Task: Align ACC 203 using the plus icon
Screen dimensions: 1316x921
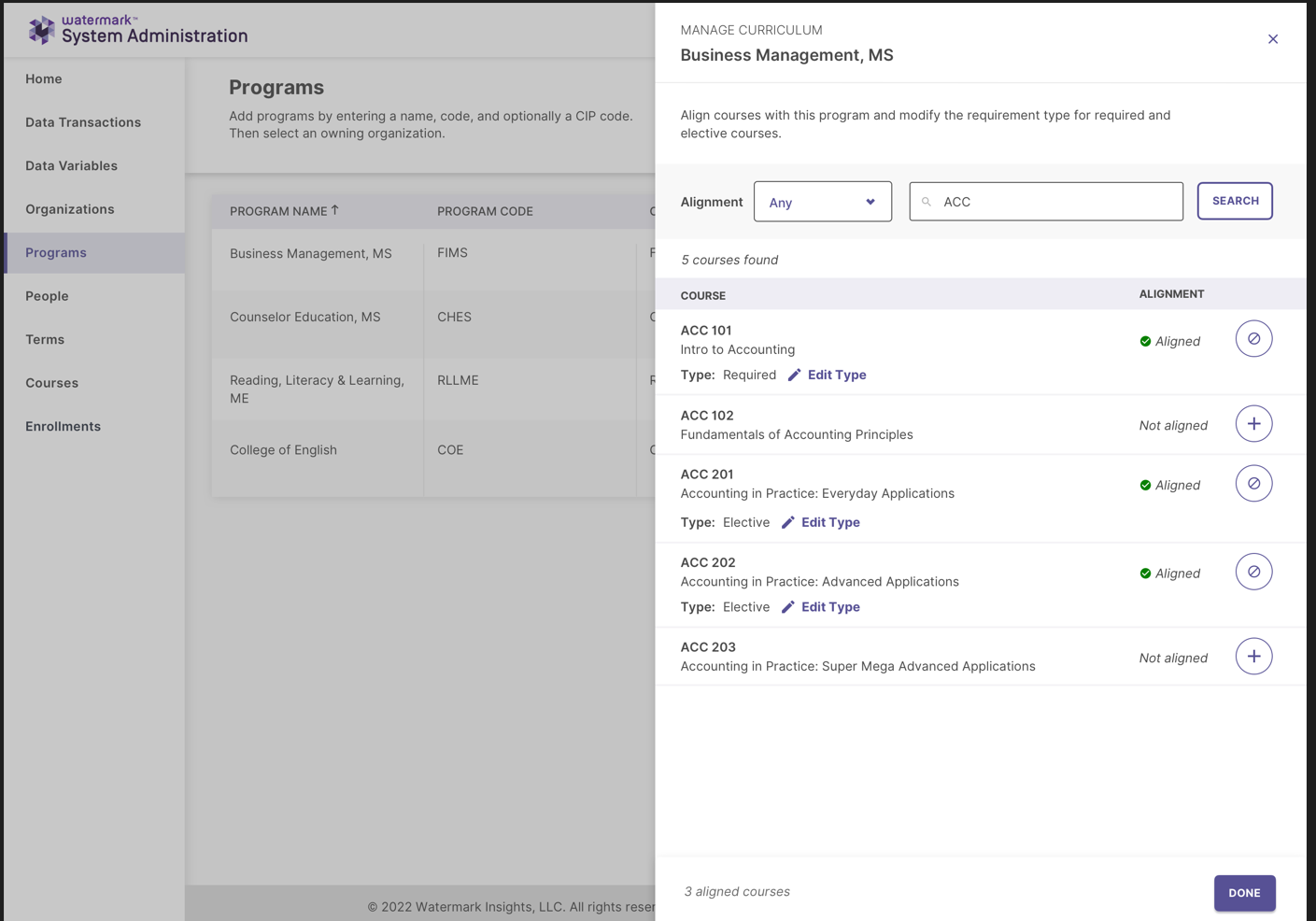Action: point(1253,657)
